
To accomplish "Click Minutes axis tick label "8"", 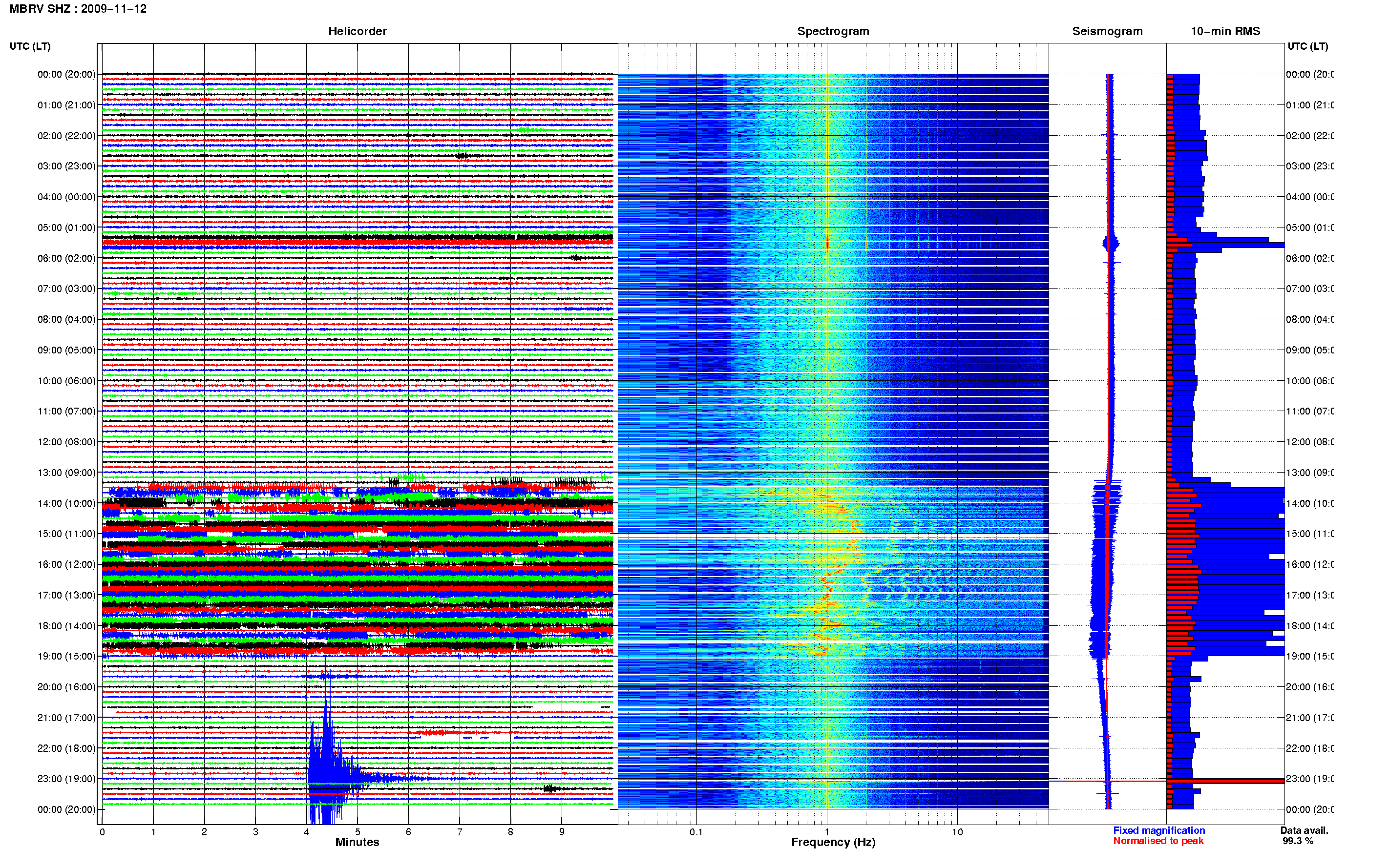I will (510, 832).
